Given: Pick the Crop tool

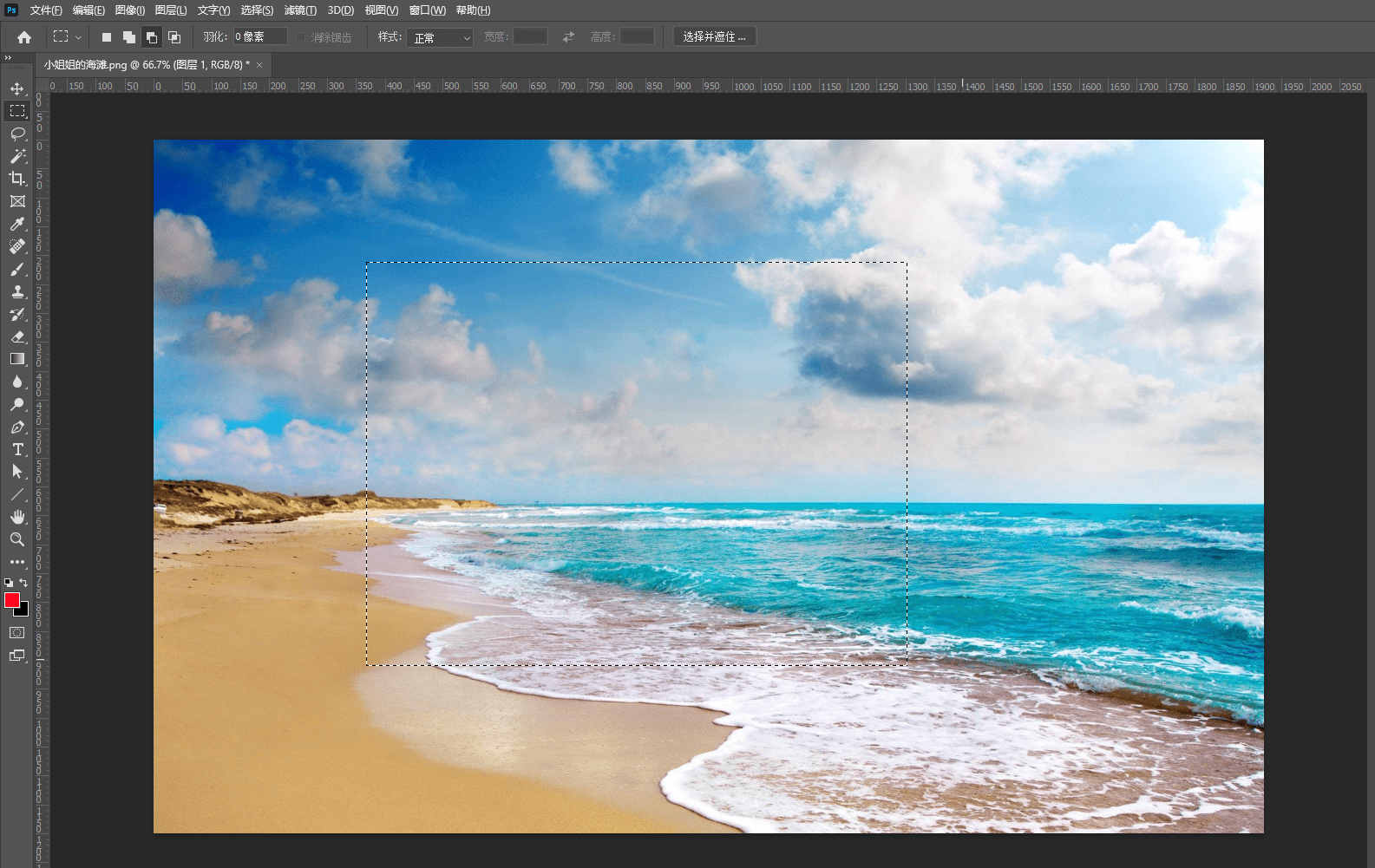Looking at the screenshot, I should pos(17,179).
